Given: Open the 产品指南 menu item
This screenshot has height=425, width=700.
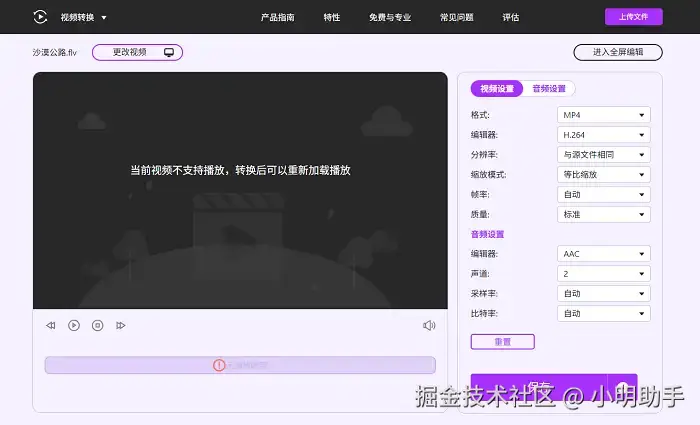Looking at the screenshot, I should (278, 17).
